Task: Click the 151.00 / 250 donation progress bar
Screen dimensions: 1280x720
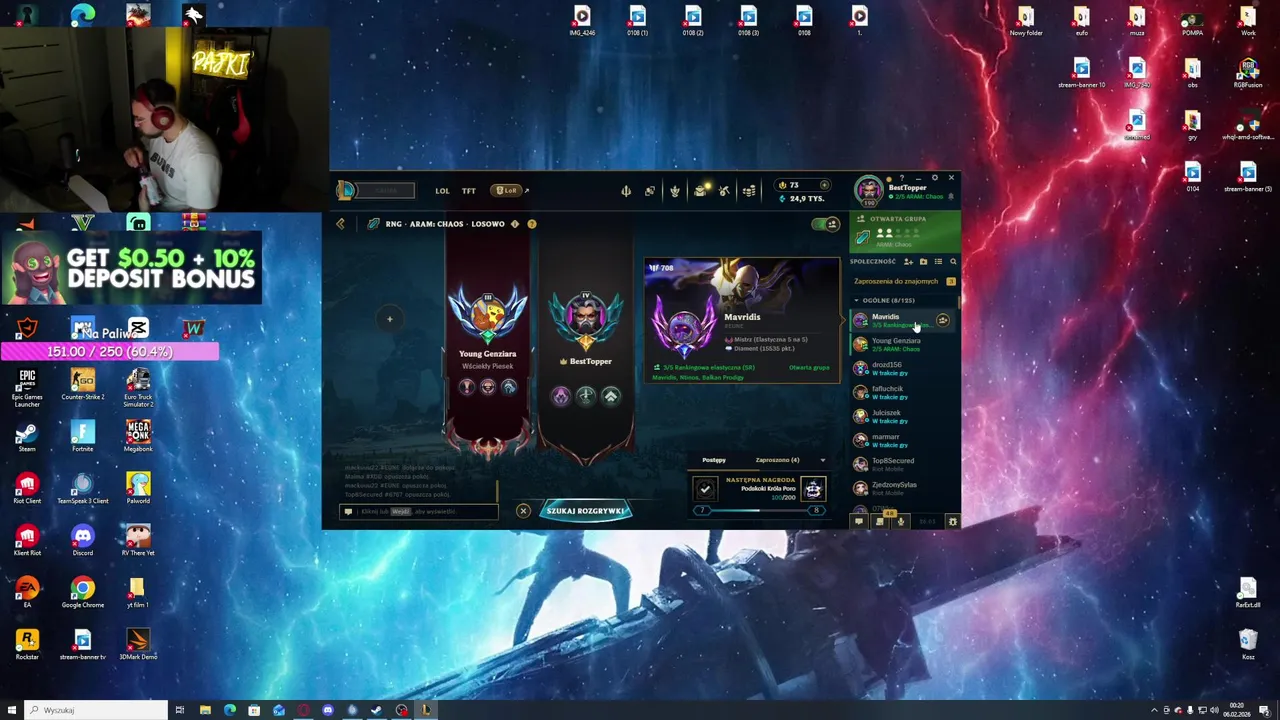Action: (110, 351)
